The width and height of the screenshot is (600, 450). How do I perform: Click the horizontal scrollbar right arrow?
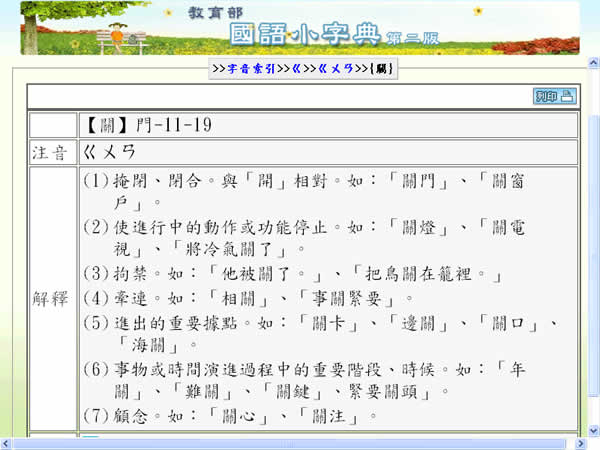click(581, 444)
